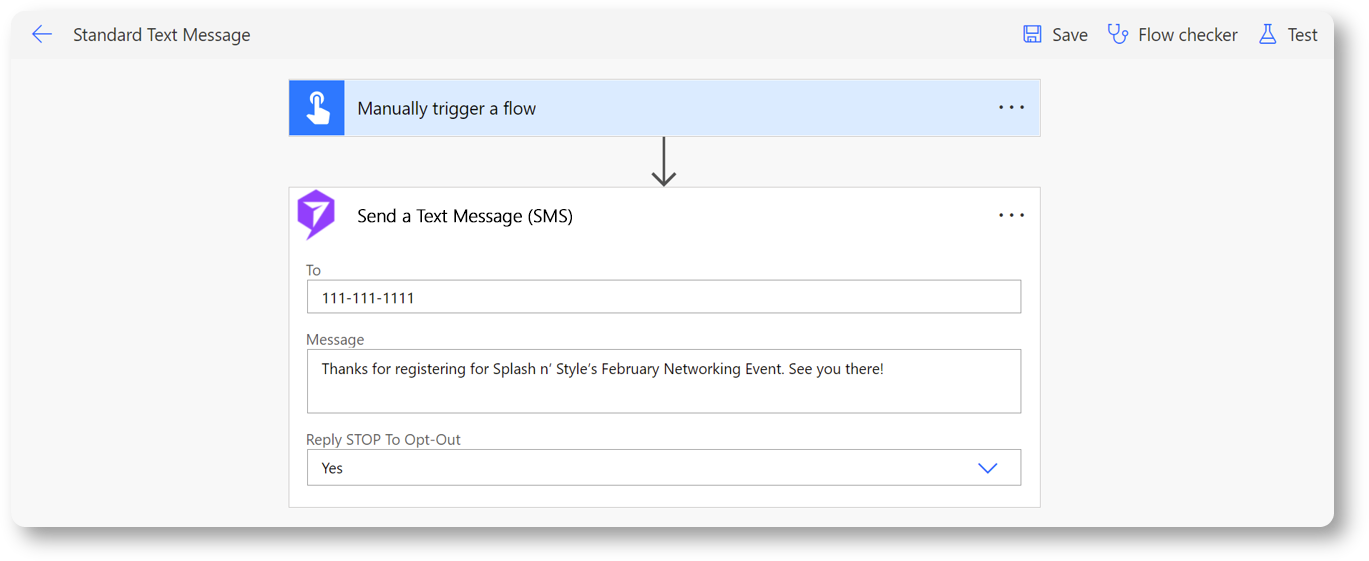The image size is (1369, 561).
Task: Click the purple SMS connector icon
Action: pyautogui.click(x=316, y=215)
